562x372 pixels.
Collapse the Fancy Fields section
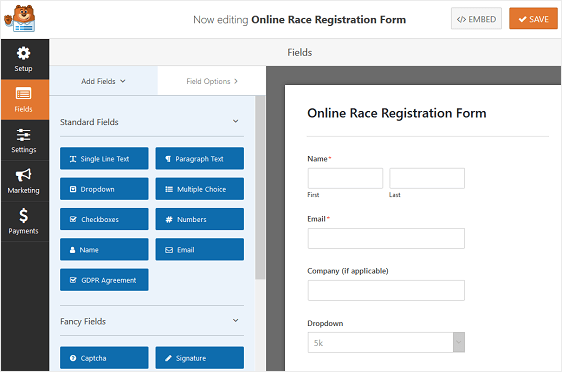pos(235,320)
